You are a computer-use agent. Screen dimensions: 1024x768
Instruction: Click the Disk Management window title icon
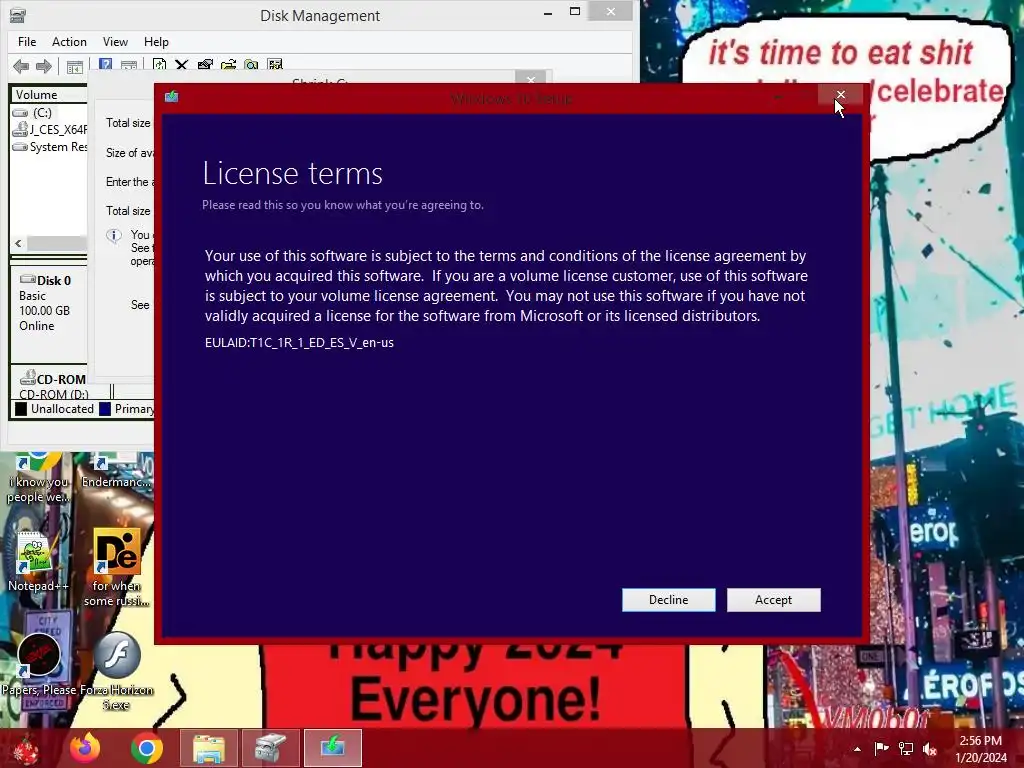[18, 15]
